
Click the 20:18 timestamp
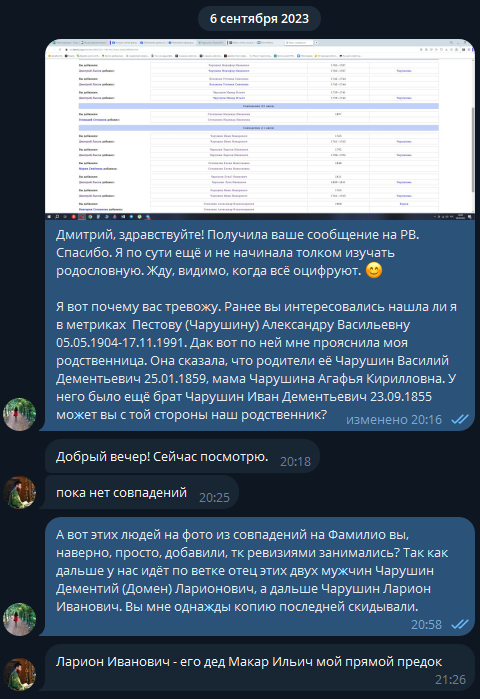tap(295, 461)
